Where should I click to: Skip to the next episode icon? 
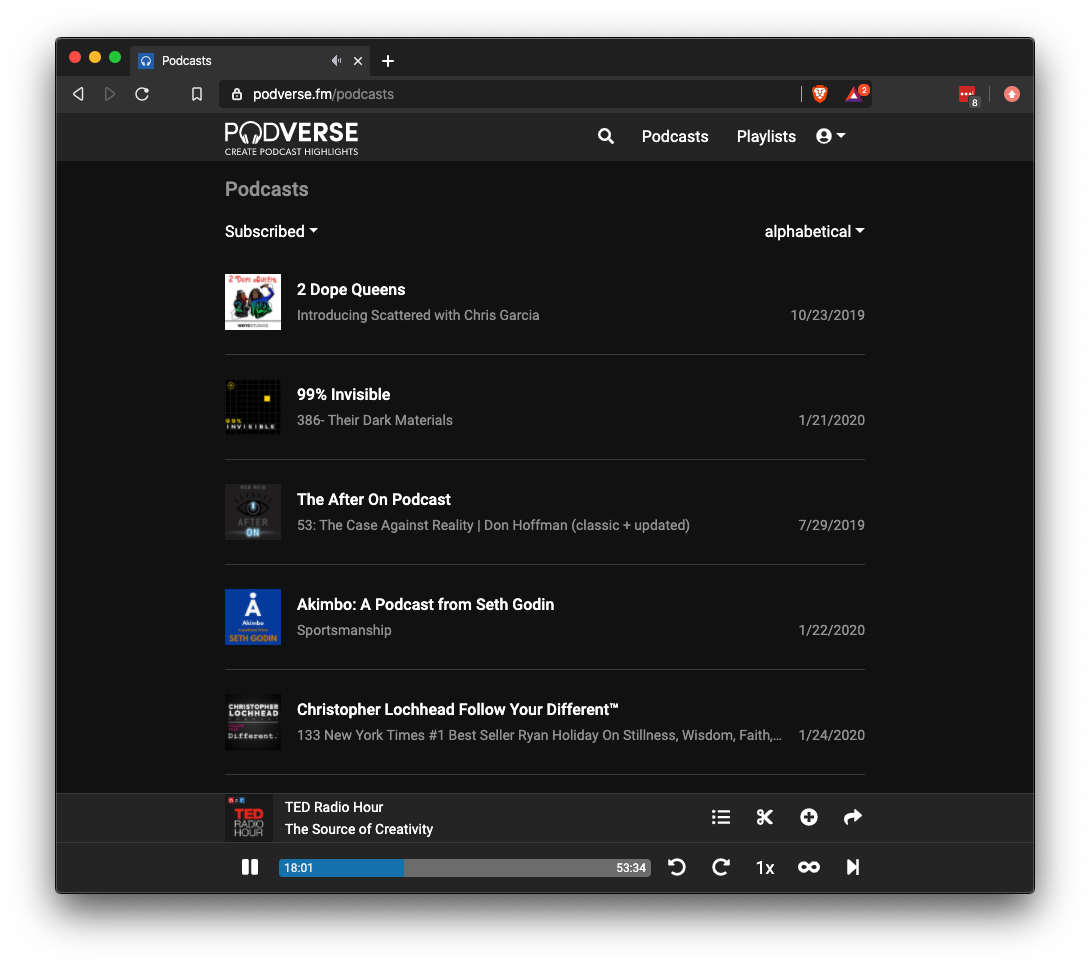click(x=853, y=867)
